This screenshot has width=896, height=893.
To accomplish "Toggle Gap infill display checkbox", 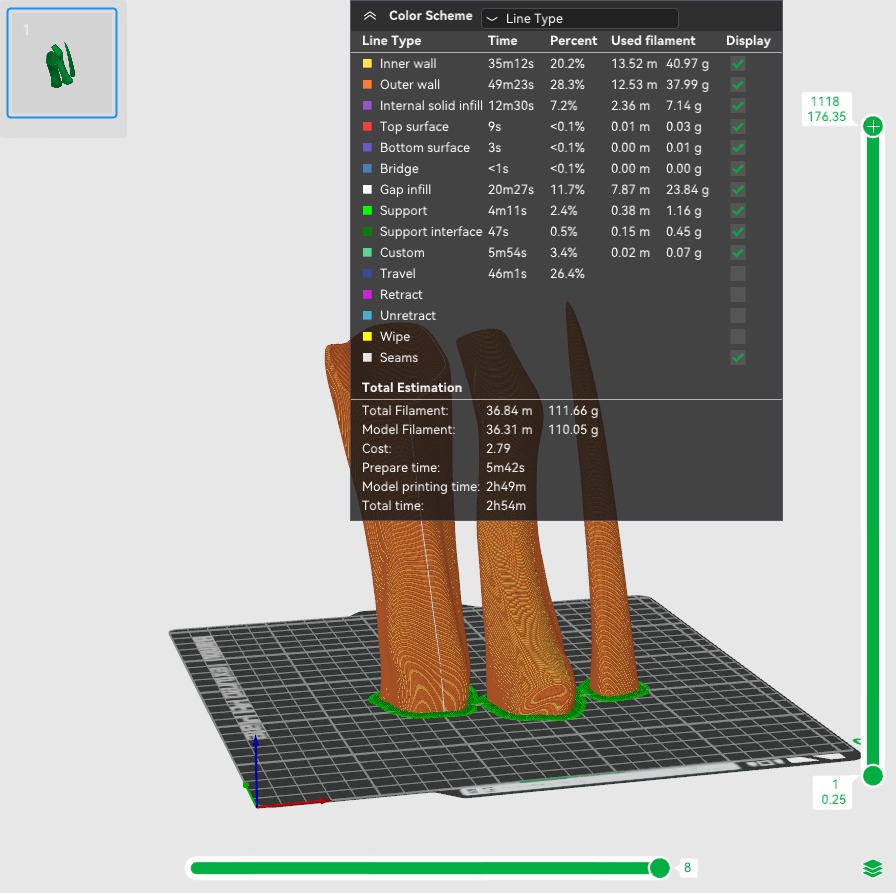I will [738, 190].
